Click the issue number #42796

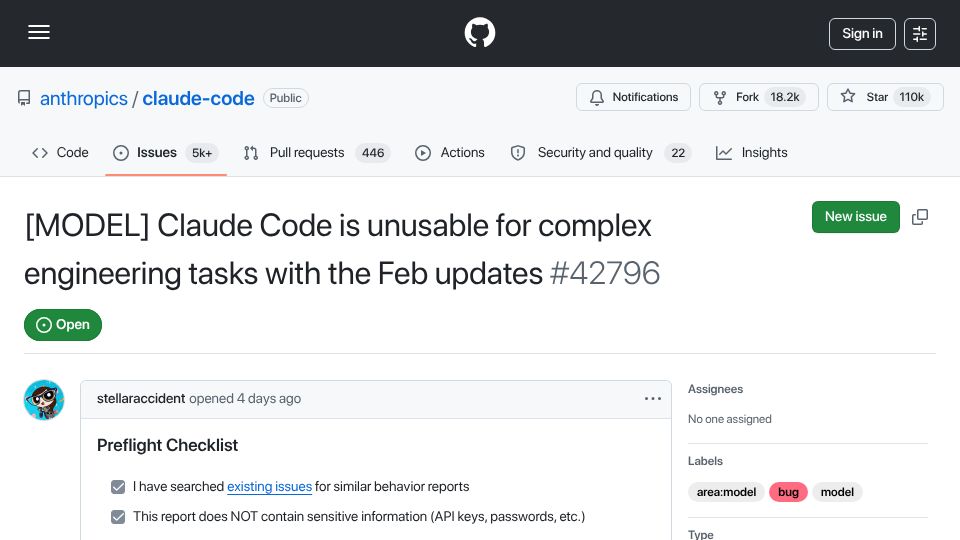tap(605, 273)
